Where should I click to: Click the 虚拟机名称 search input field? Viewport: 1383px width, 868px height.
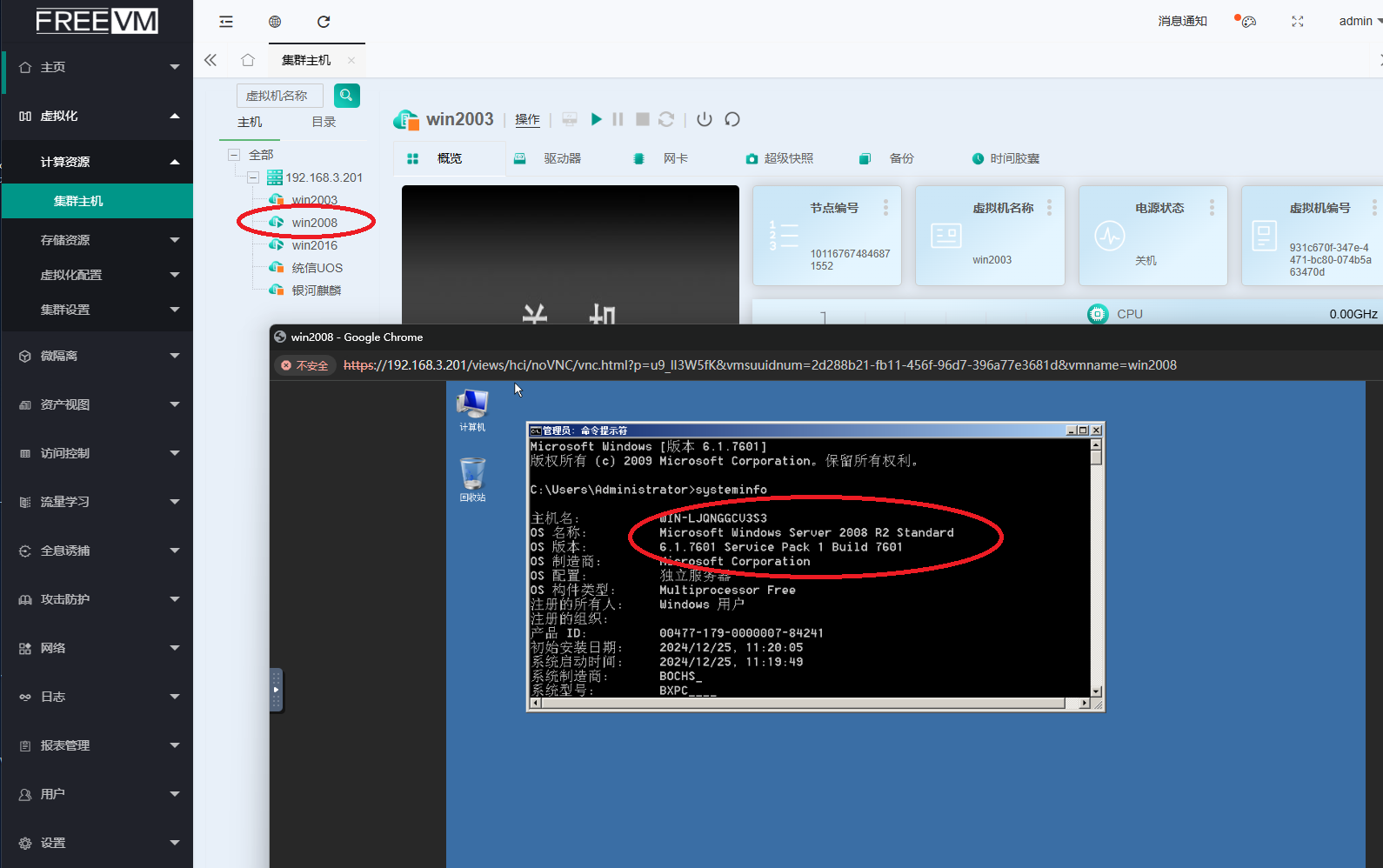click(x=279, y=96)
